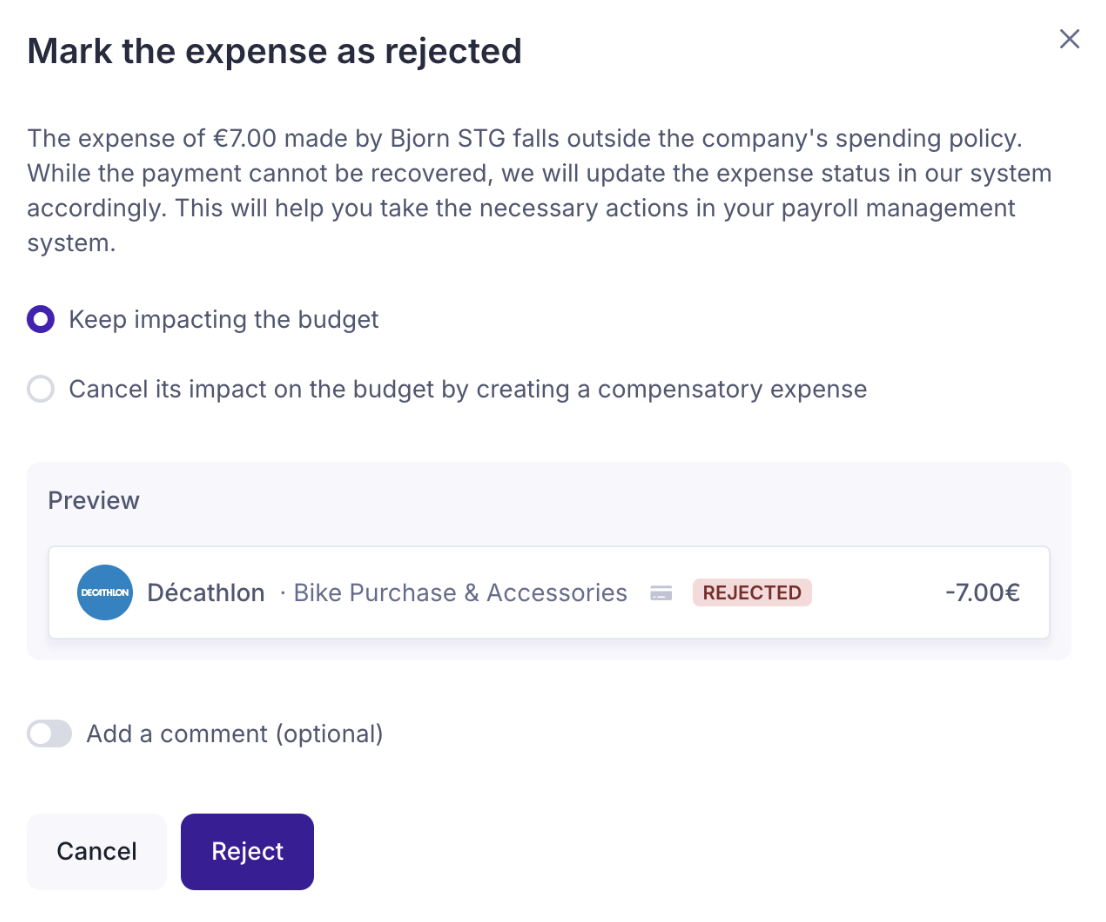Click the spending policy description paragraph

coord(539,190)
